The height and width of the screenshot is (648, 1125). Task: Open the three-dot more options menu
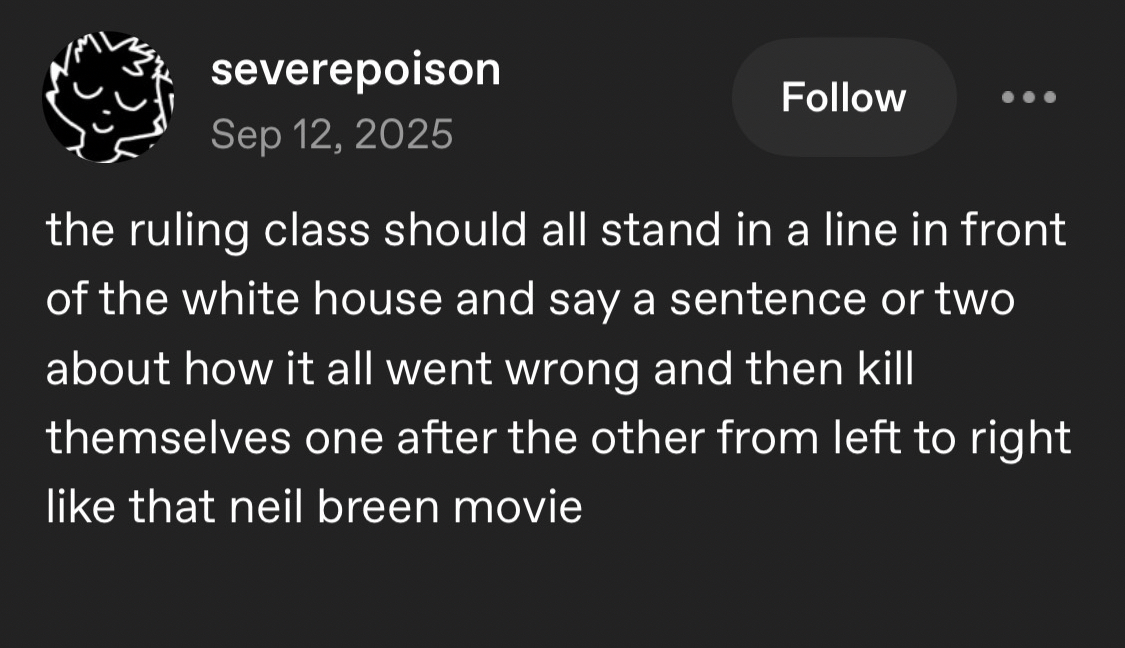click(x=1029, y=98)
